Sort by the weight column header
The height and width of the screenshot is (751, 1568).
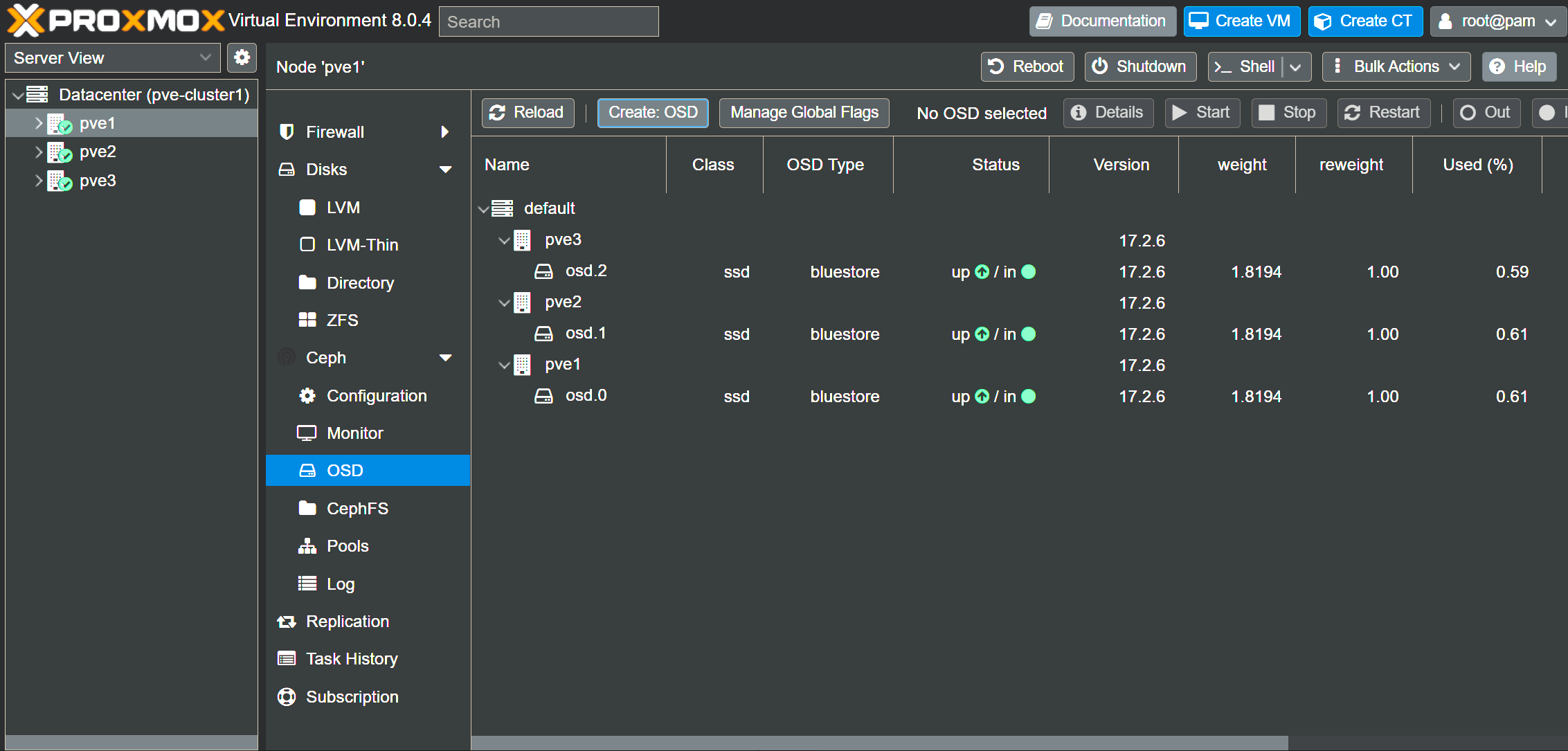pos(1237,165)
